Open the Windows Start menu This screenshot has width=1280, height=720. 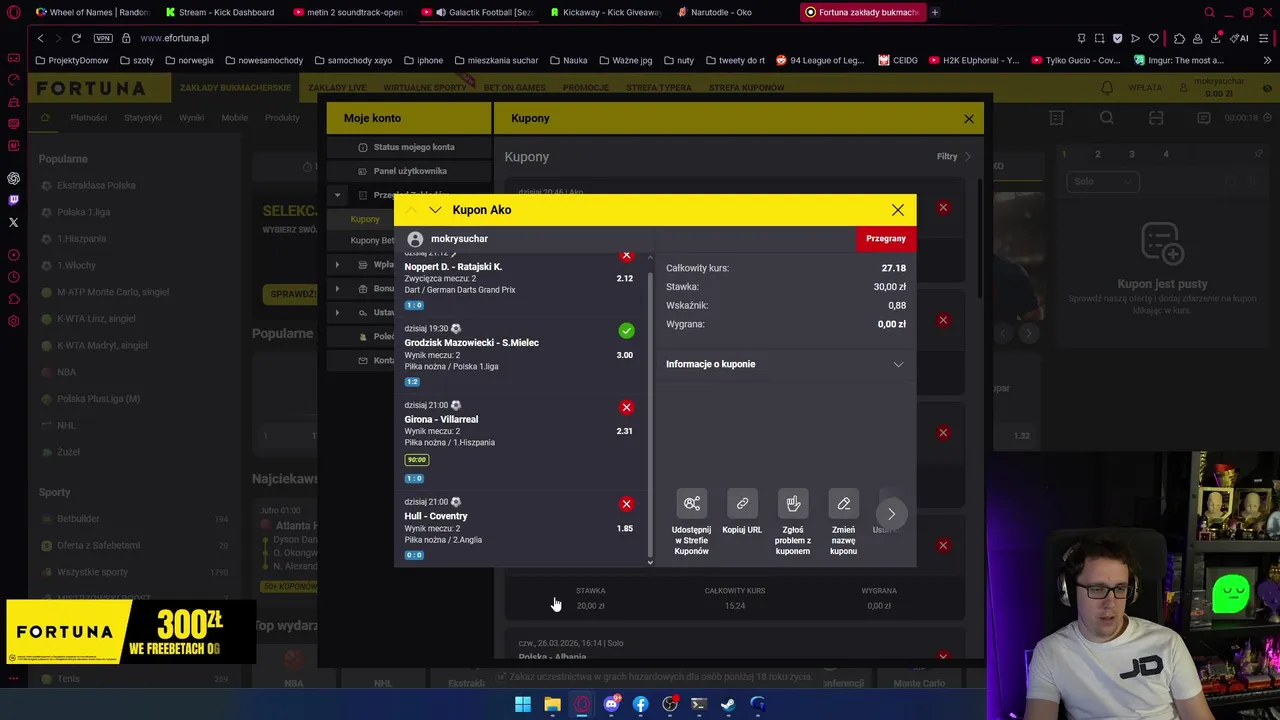click(523, 704)
